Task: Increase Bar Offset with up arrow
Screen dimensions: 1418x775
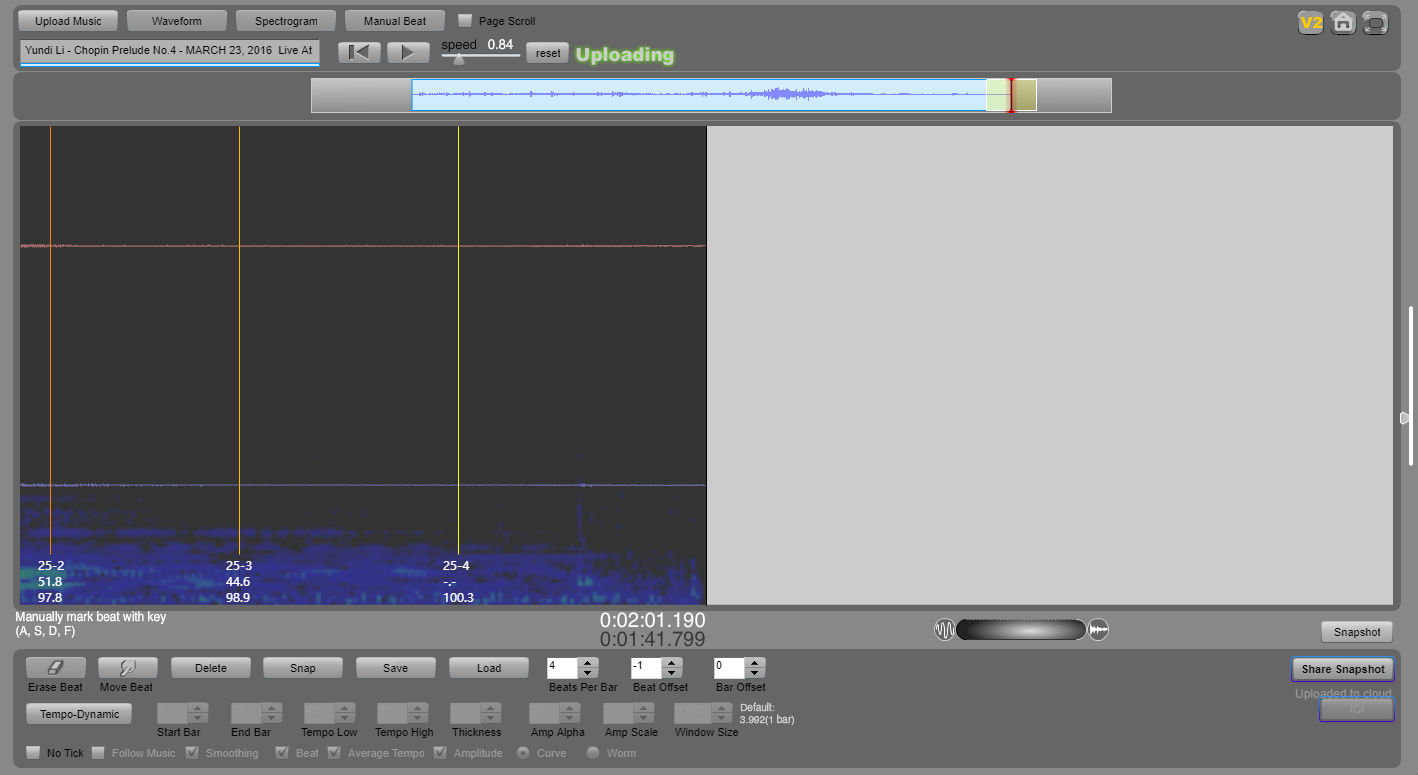Action: click(755, 663)
